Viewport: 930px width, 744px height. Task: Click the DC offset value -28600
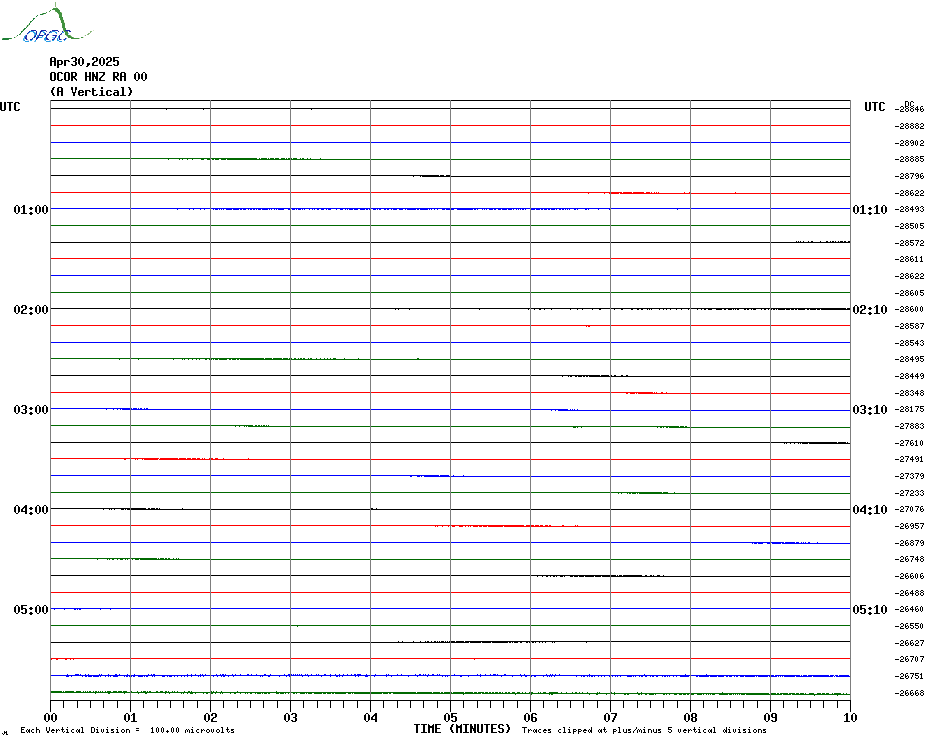pos(909,310)
